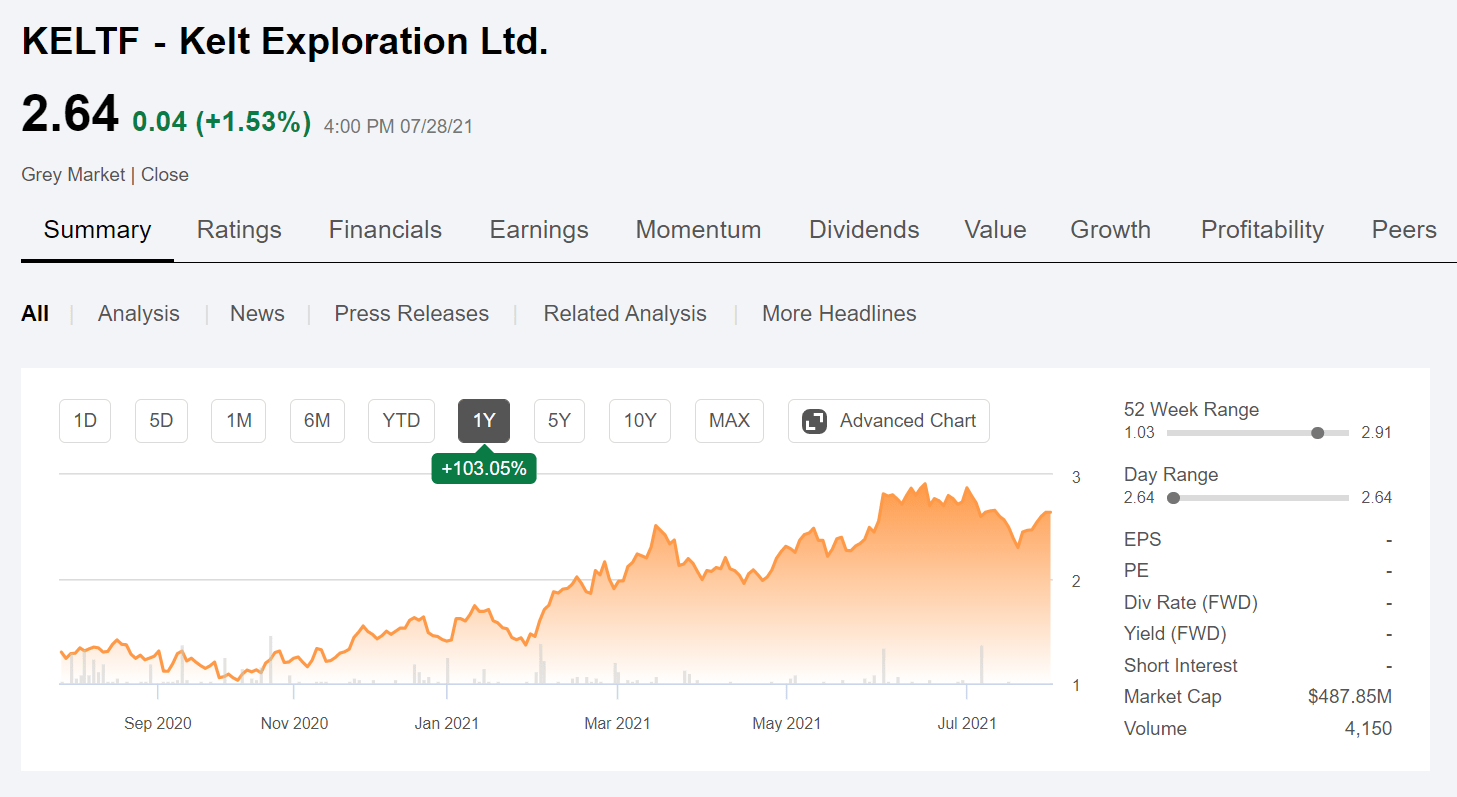Open the Financials tab
Viewport: 1457px width, 797px height.
click(385, 230)
